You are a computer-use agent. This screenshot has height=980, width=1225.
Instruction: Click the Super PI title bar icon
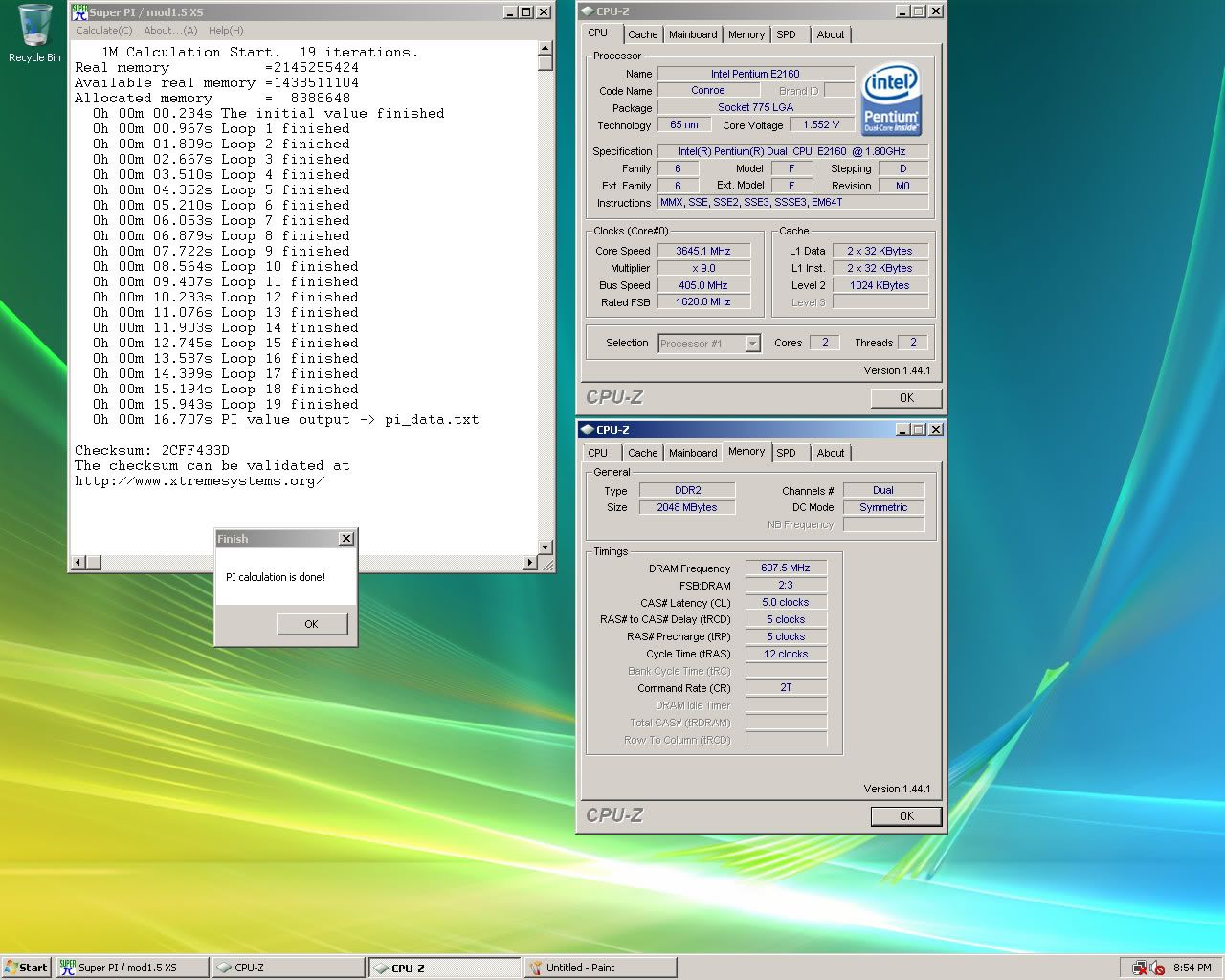click(x=79, y=12)
